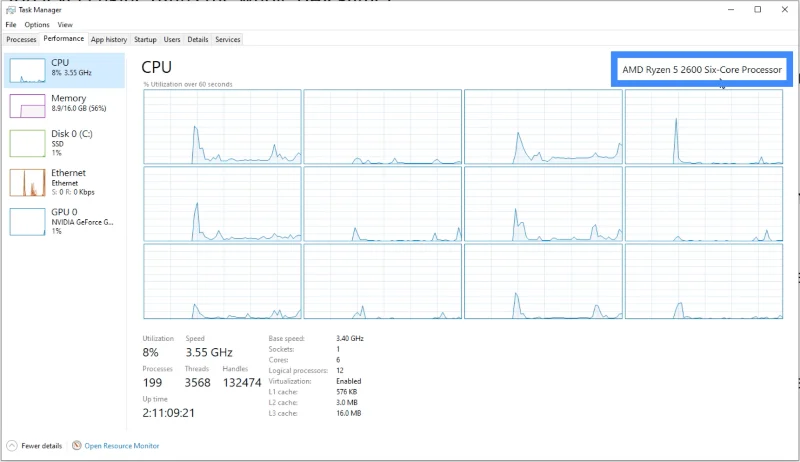Select the GPU 0 graph thumbnail
Image resolution: width=800 pixels, height=462 pixels.
coord(27,222)
